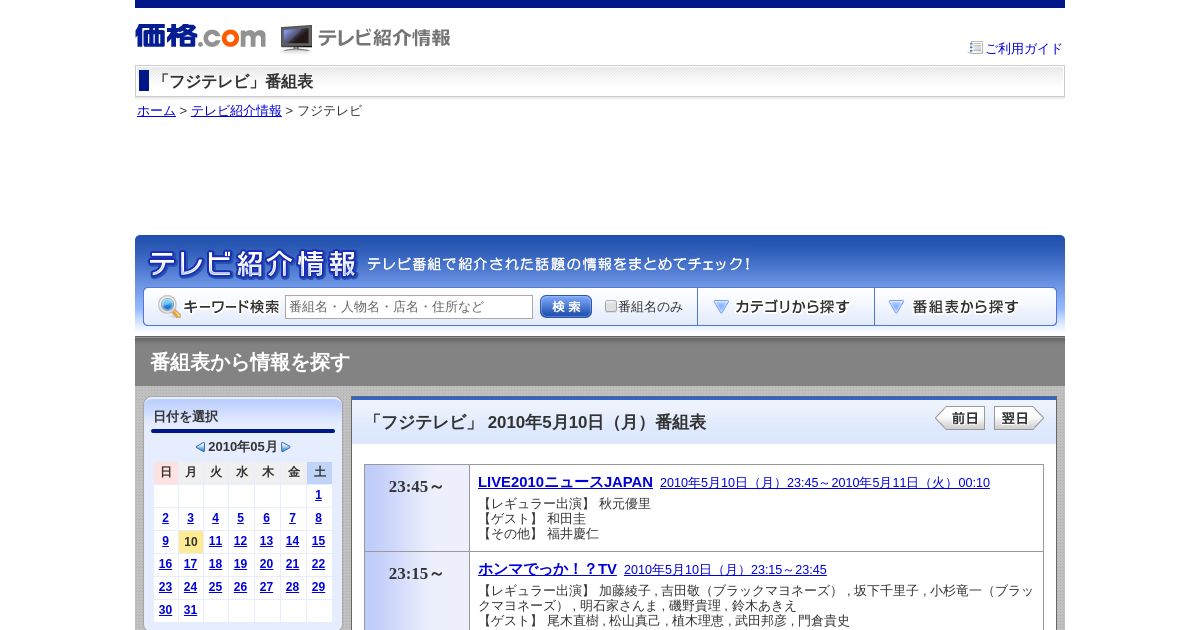Select May 21 in the calendar
This screenshot has width=1200, height=630.
pyautogui.click(x=292, y=564)
